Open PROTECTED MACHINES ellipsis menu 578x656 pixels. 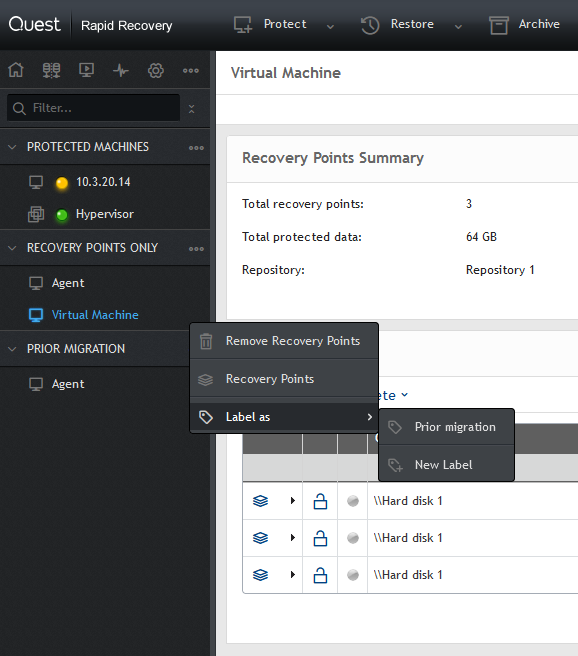[196, 148]
